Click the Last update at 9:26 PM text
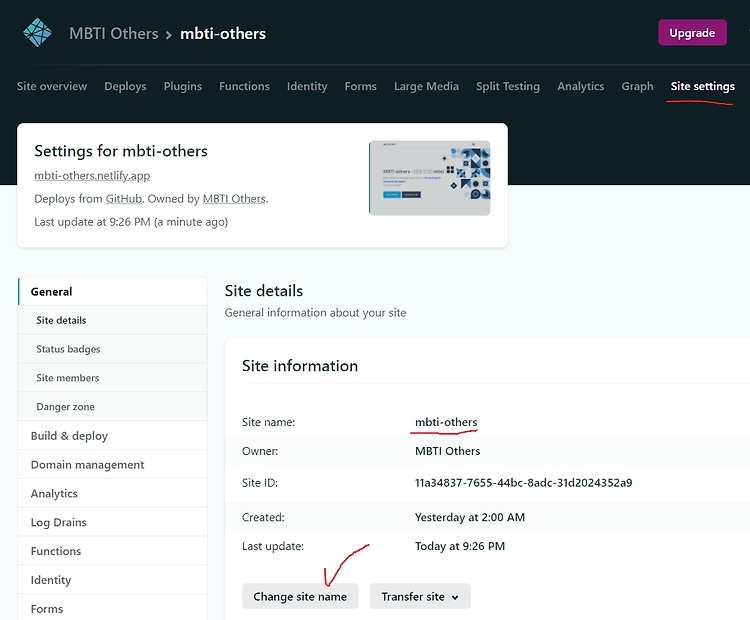Screen dimensions: 750x620 pos(131,222)
